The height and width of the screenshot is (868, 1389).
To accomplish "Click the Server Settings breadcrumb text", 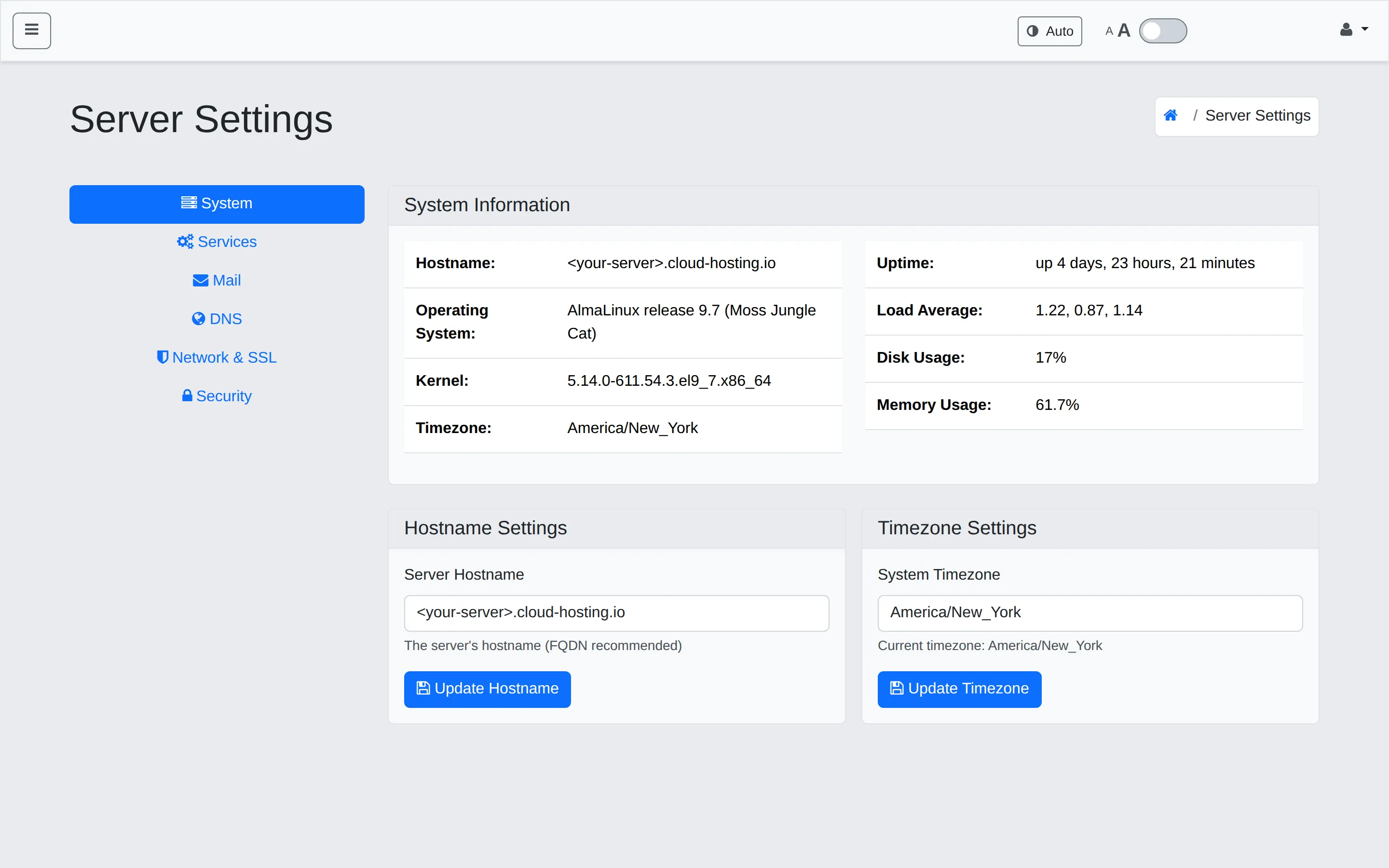I will click(x=1257, y=115).
